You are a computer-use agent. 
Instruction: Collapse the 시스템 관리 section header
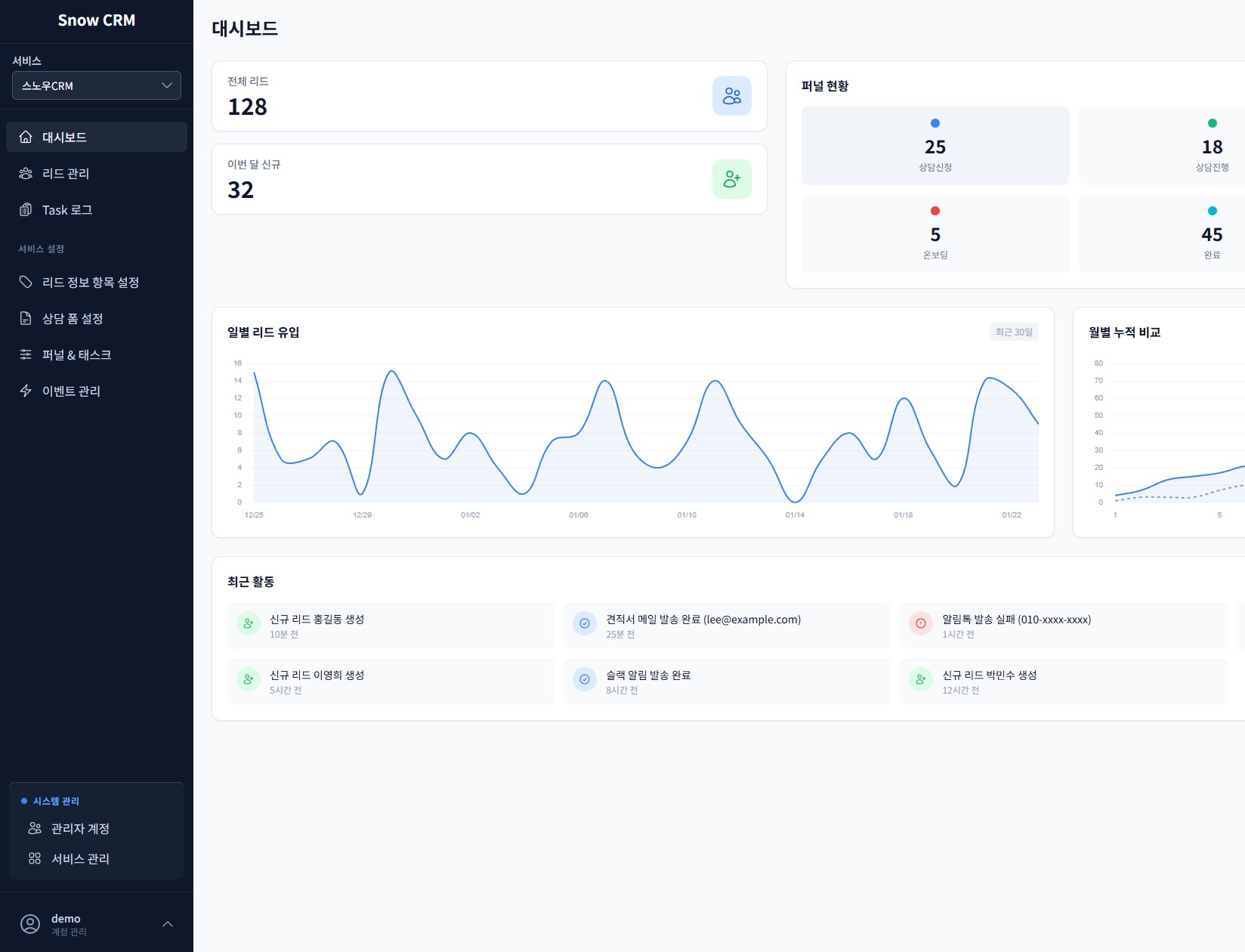point(56,801)
